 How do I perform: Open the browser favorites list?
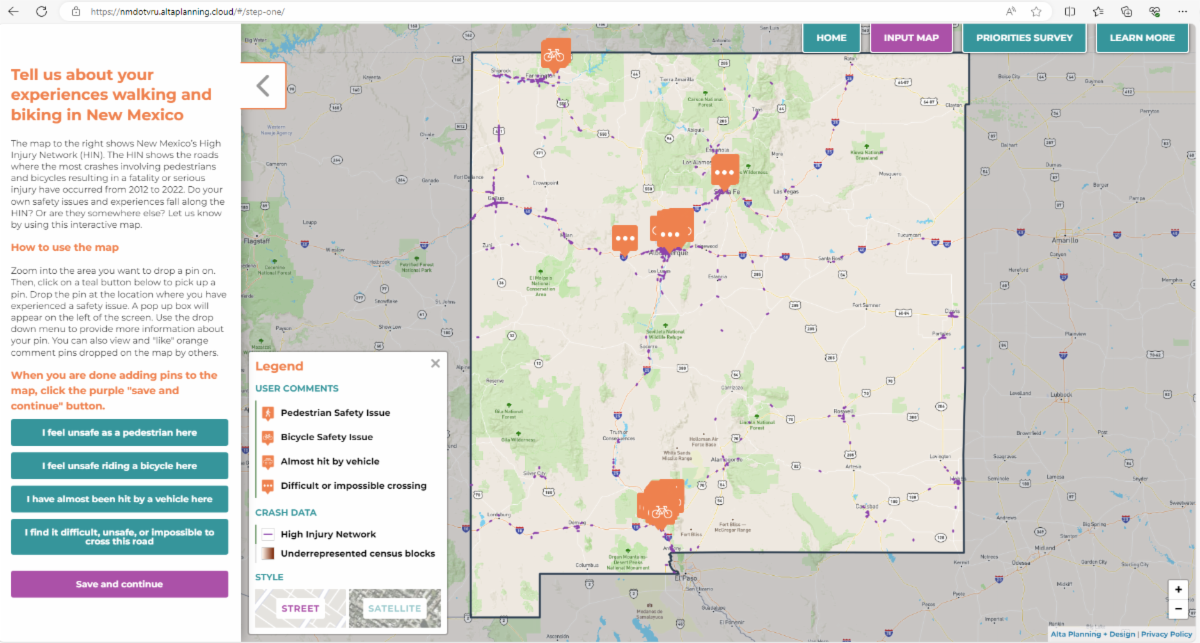pyautogui.click(x=1098, y=11)
